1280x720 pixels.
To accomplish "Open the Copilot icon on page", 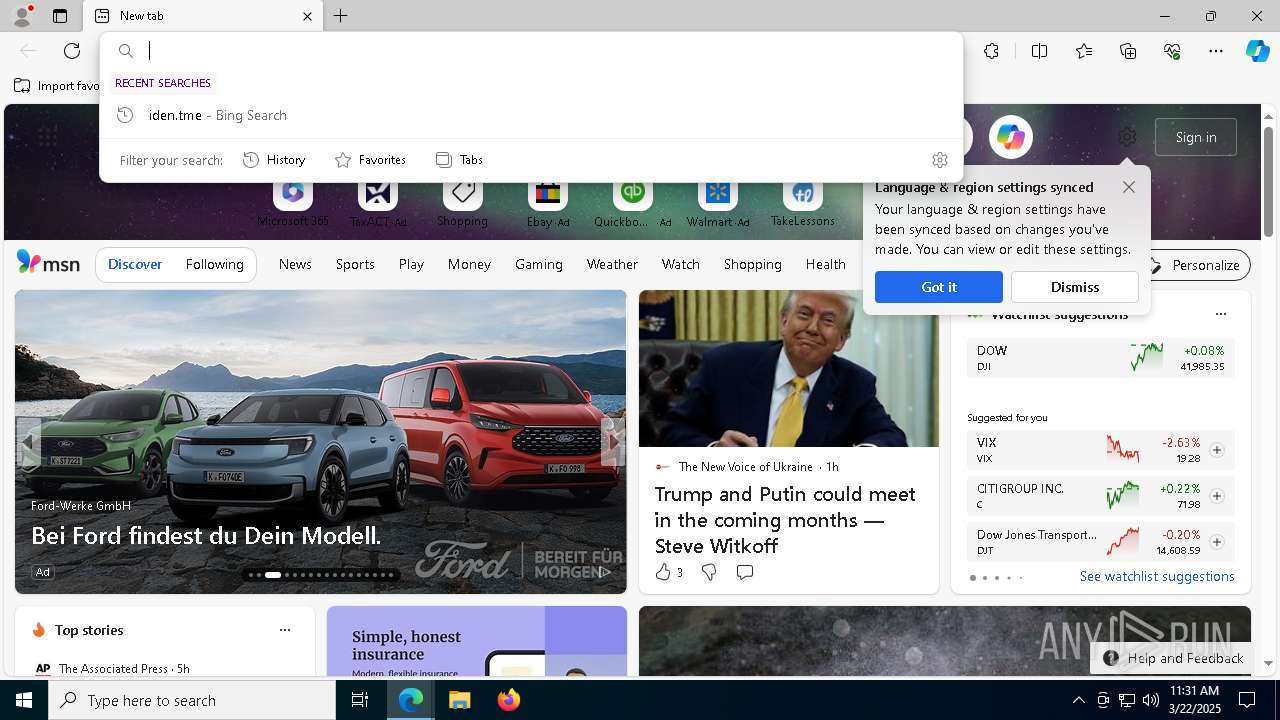I will tap(1010, 137).
